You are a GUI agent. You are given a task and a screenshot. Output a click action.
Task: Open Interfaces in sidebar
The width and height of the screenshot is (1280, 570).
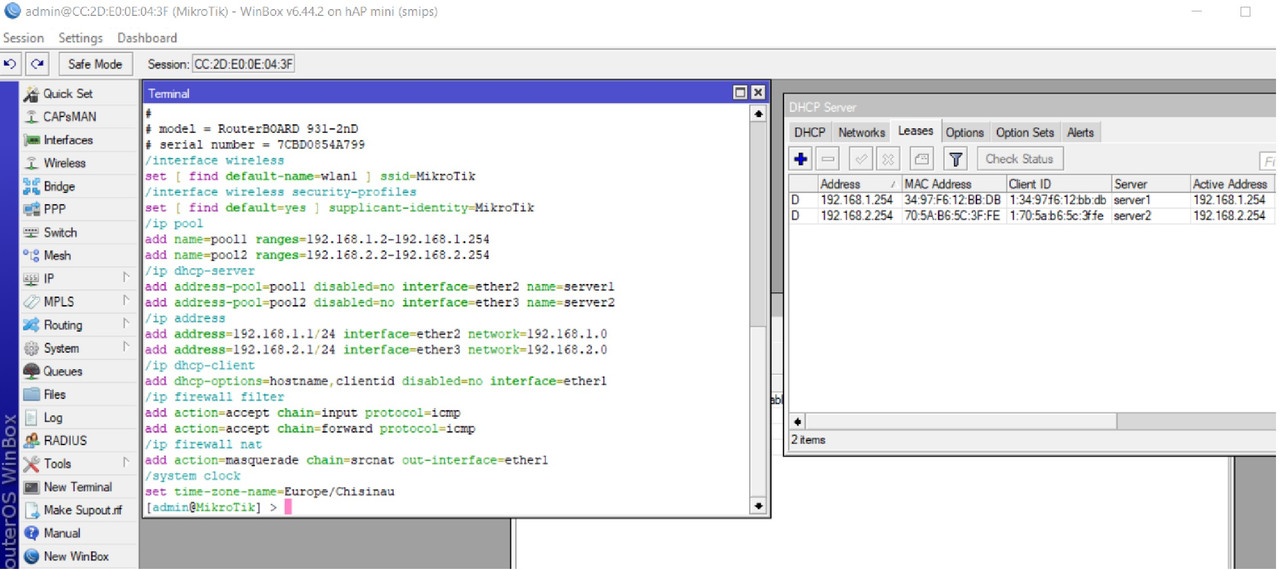pos(68,140)
